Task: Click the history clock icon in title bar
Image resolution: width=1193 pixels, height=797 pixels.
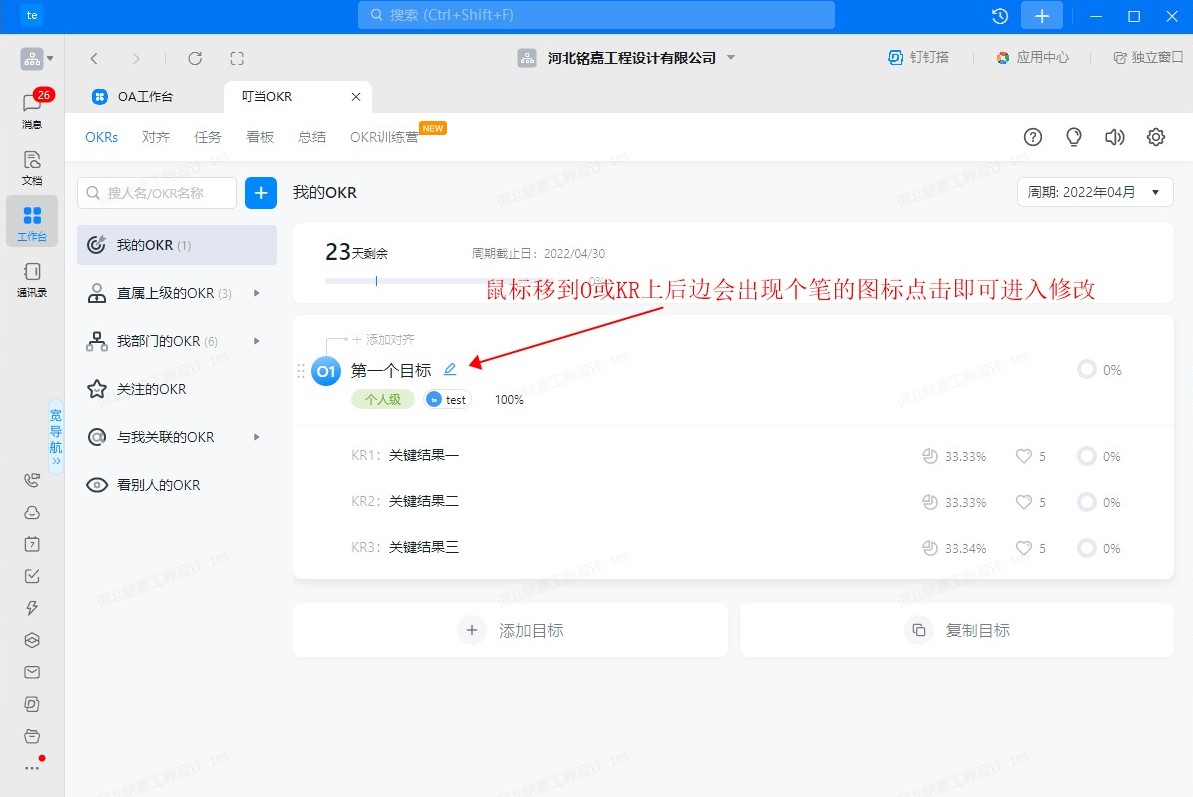Action: click(x=999, y=16)
